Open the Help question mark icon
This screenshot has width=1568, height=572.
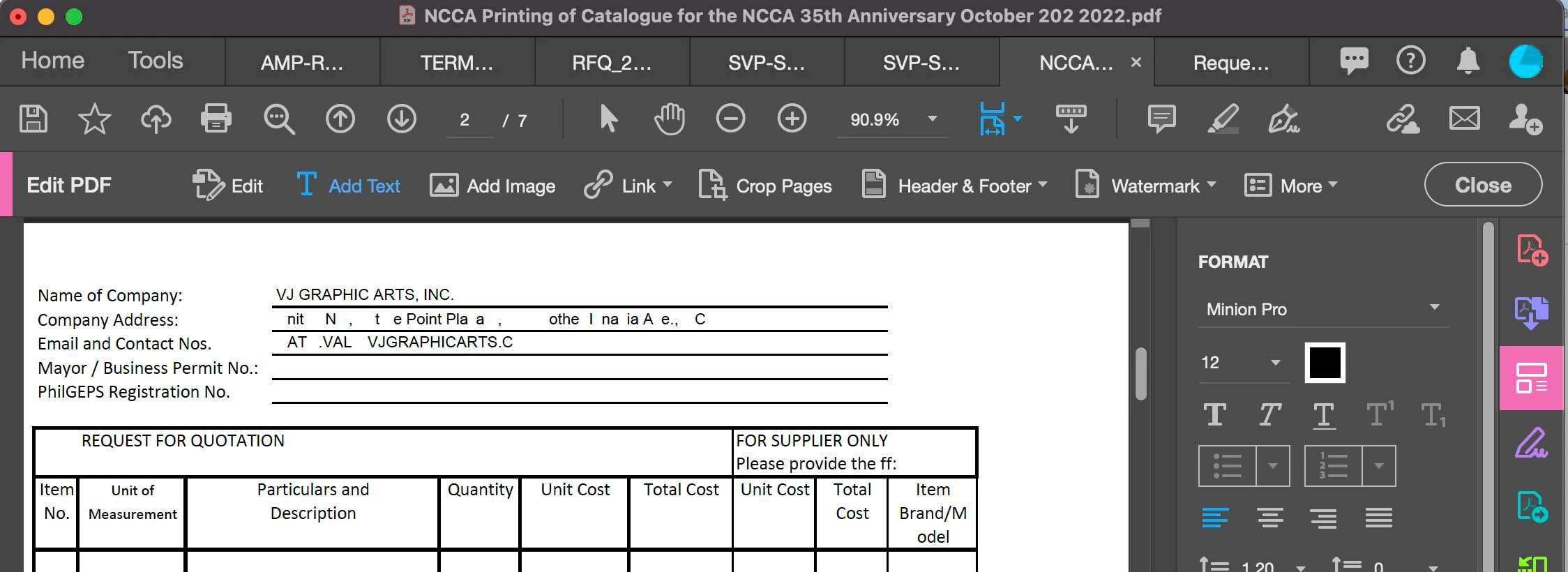coord(1410,61)
